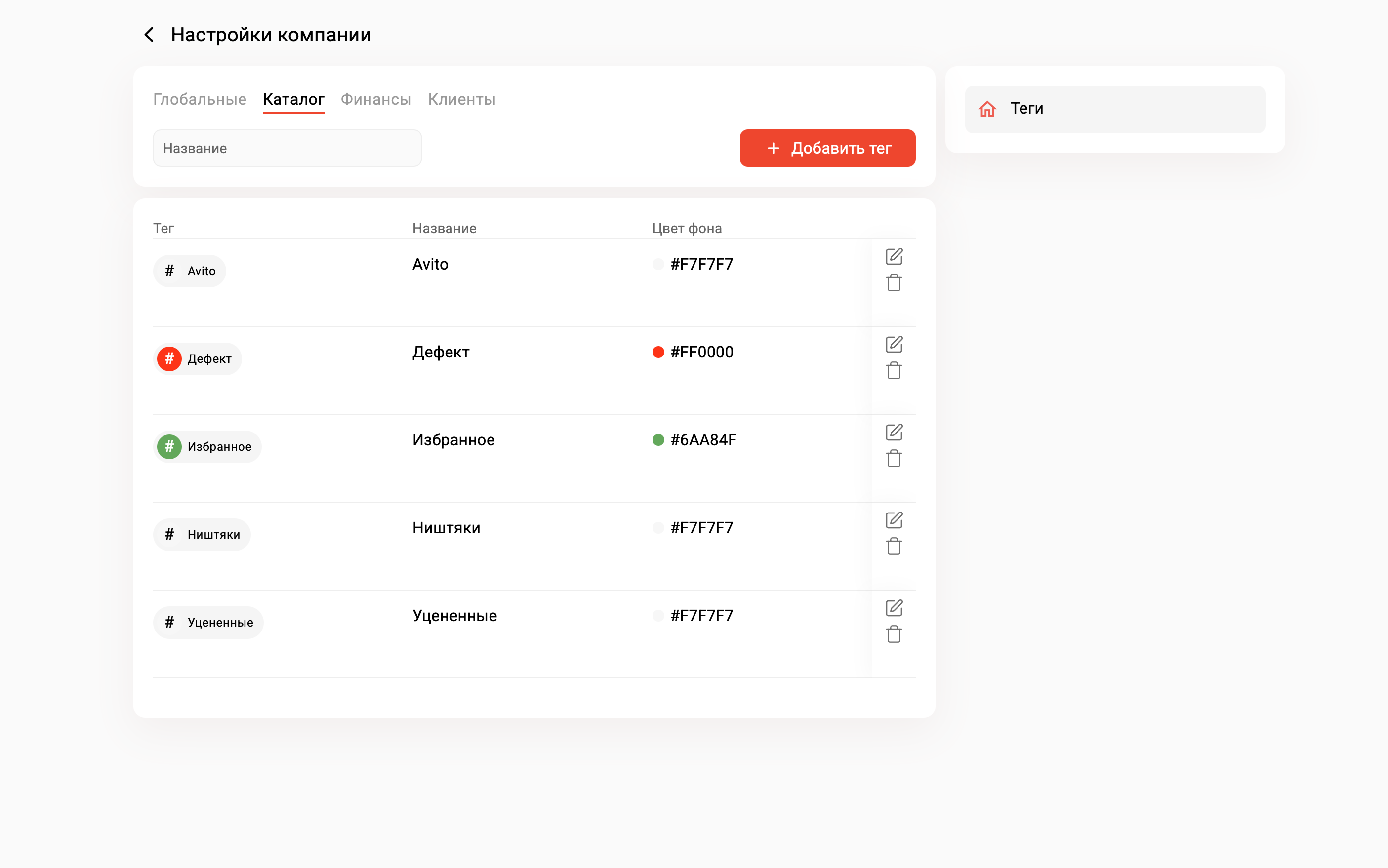Delete the Ништяки tag
The image size is (1388, 868).
pos(894,547)
